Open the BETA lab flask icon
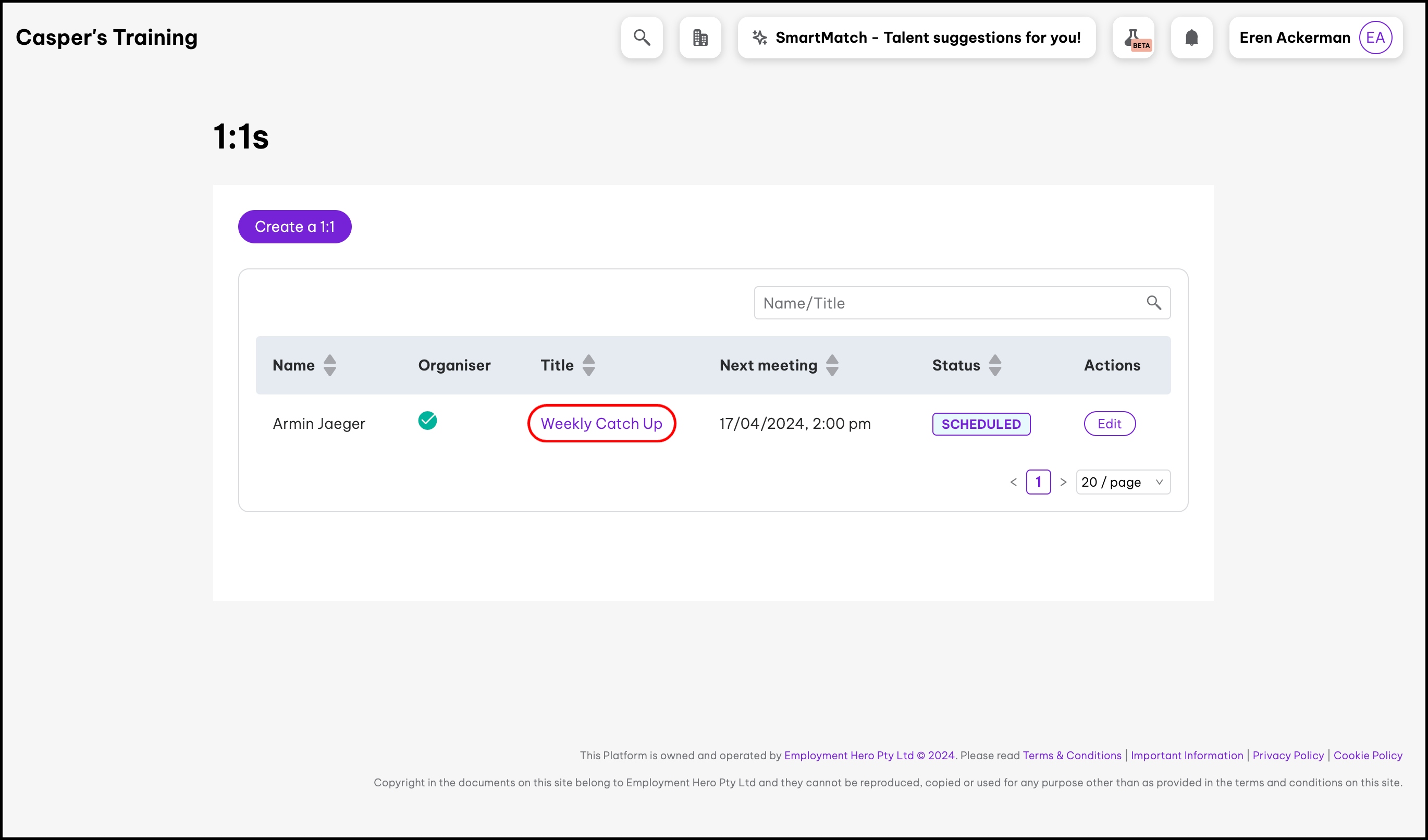This screenshot has height=840, width=1428. [x=1134, y=38]
